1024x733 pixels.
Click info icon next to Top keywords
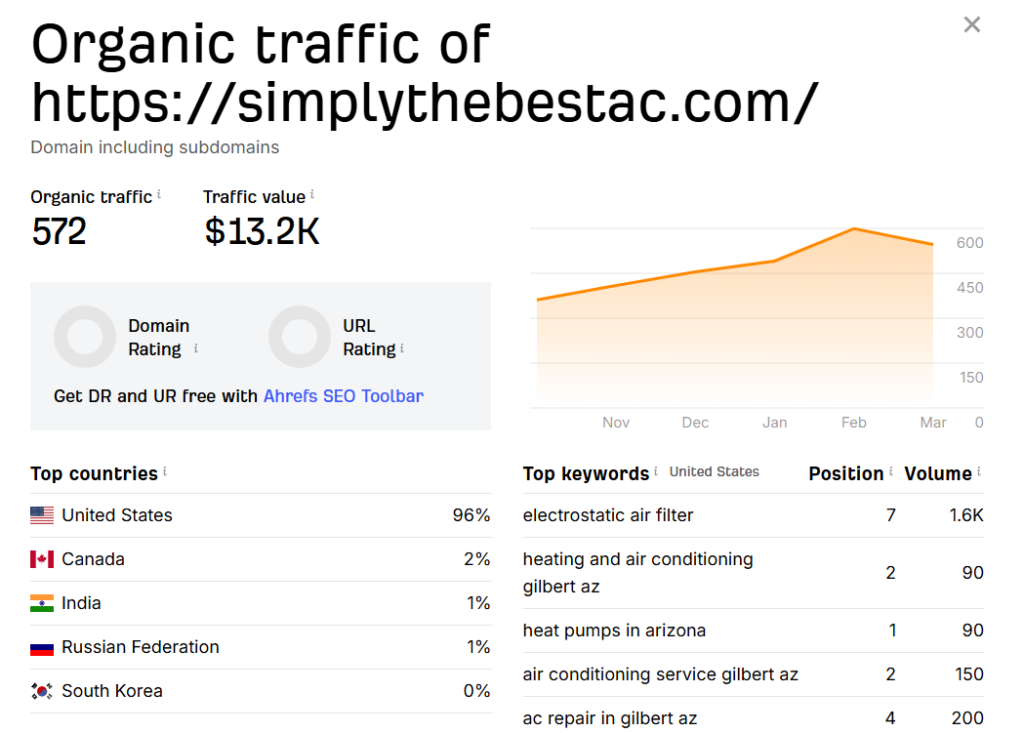tap(656, 471)
